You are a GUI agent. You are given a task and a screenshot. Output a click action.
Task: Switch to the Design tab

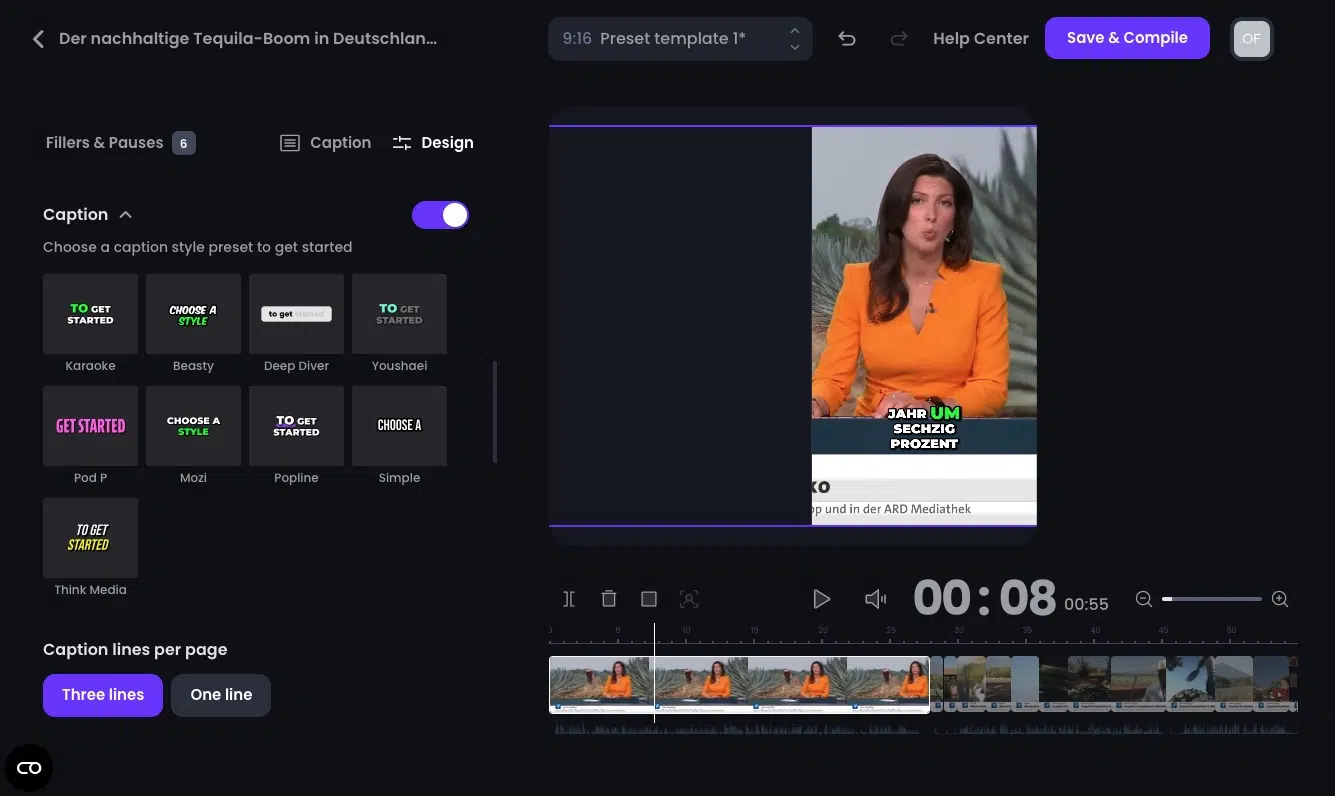tap(433, 142)
